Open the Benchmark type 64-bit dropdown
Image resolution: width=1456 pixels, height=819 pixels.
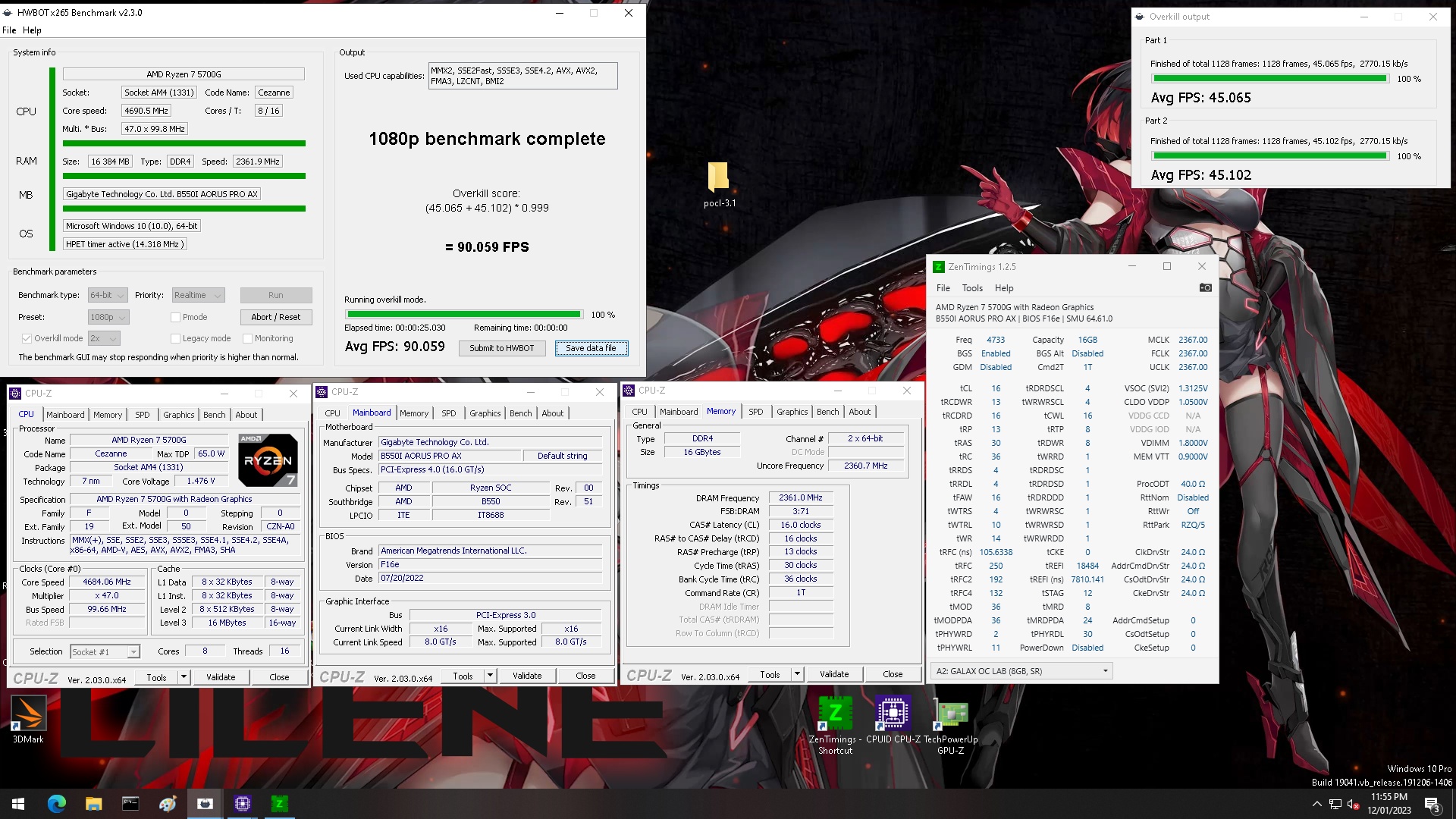107,295
